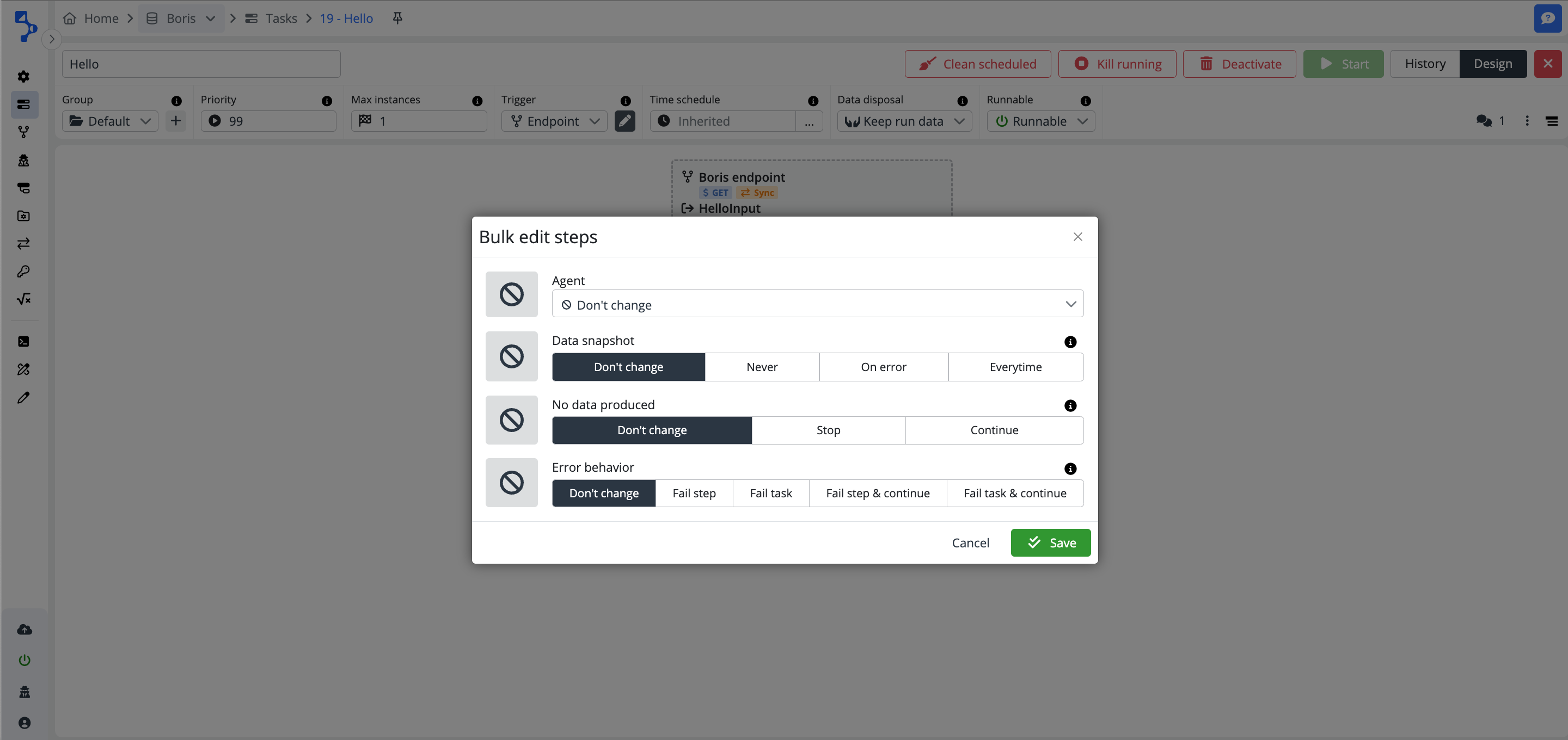Image resolution: width=1568 pixels, height=740 pixels.
Task: Click the Tasks breadcrumb item
Action: pos(280,18)
